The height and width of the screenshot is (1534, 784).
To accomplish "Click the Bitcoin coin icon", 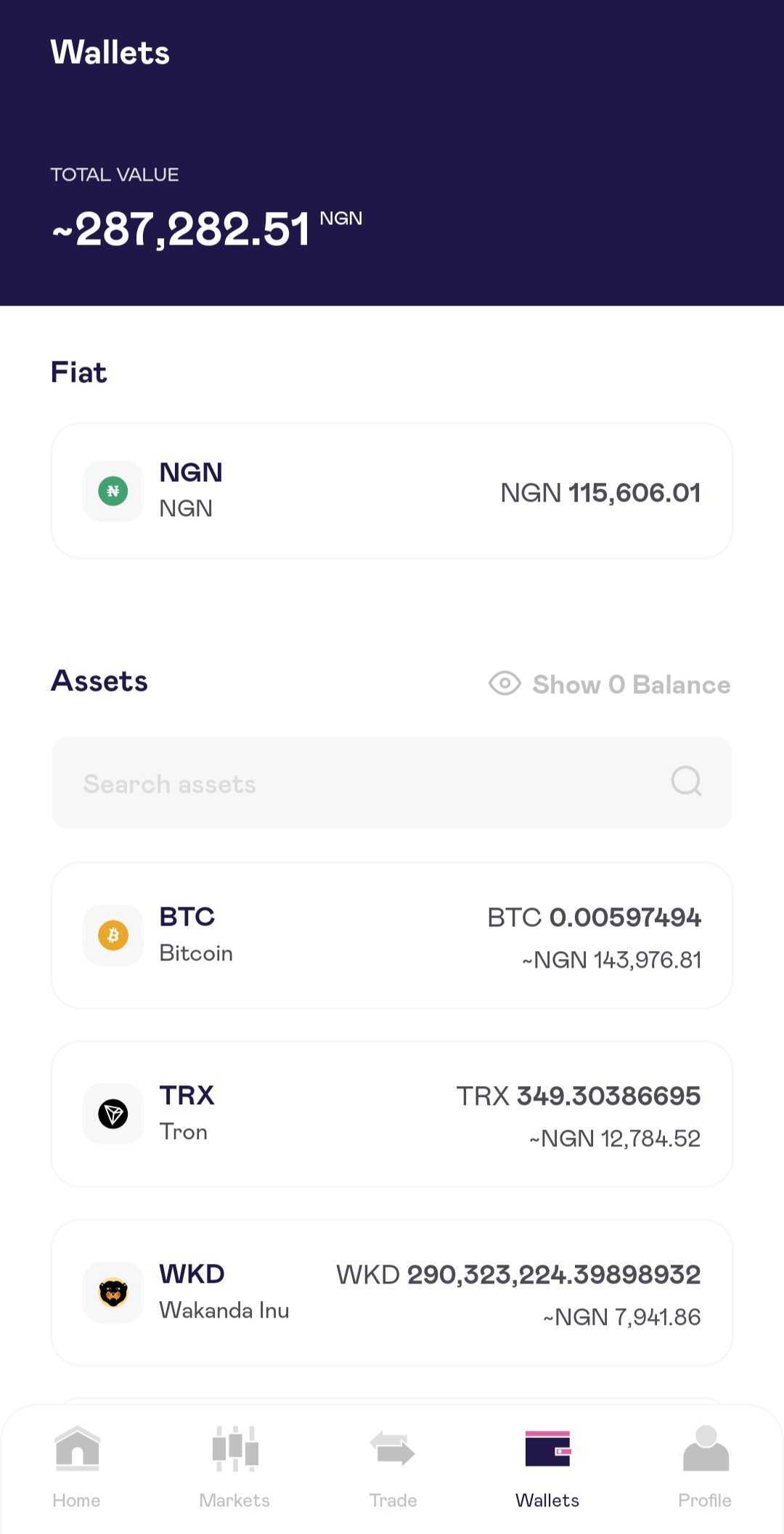I will click(x=113, y=935).
